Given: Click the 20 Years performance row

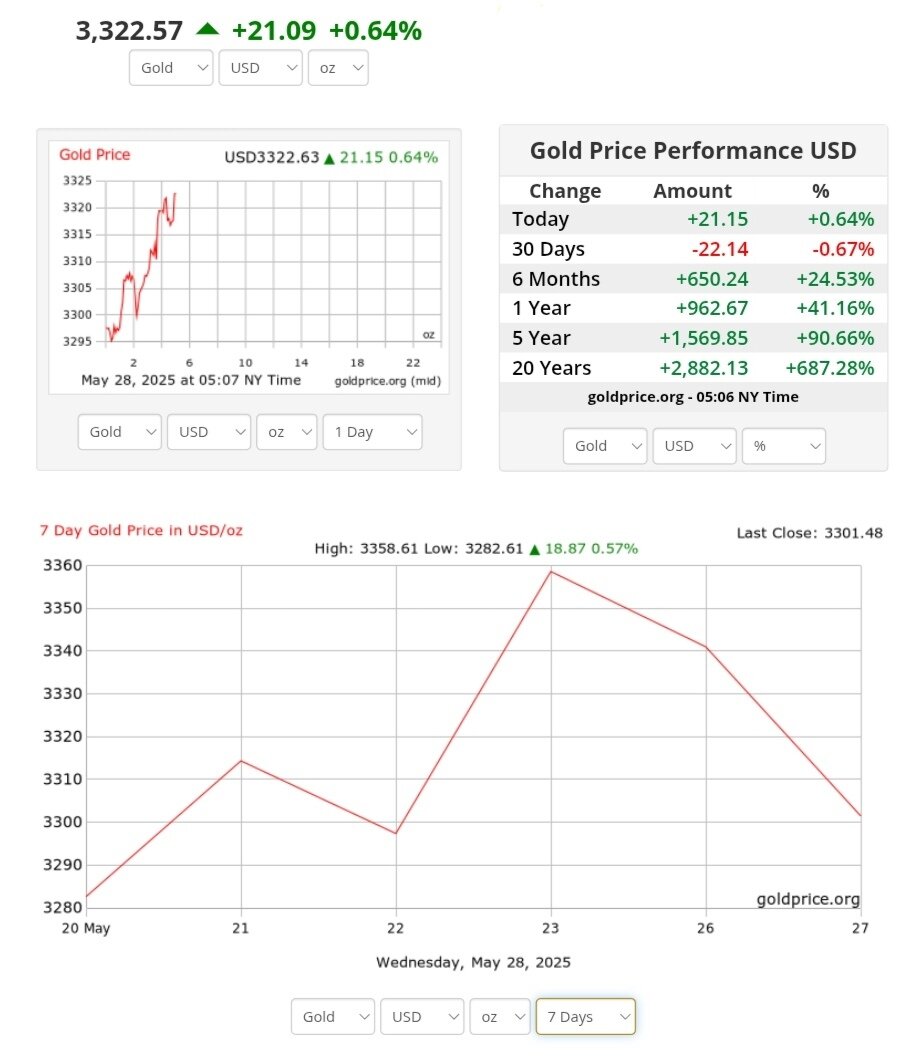Looking at the screenshot, I should (x=692, y=368).
